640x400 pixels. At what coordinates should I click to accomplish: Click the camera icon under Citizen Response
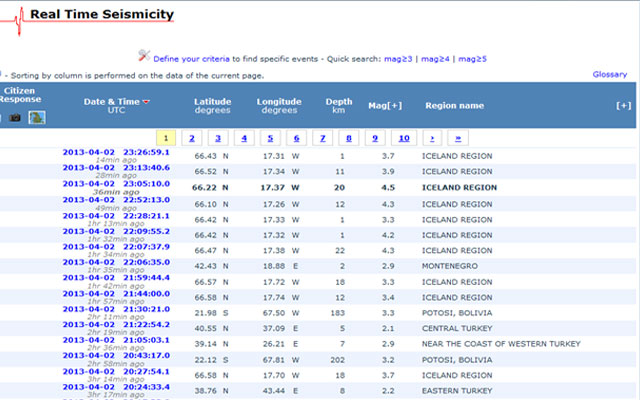click(x=15, y=118)
